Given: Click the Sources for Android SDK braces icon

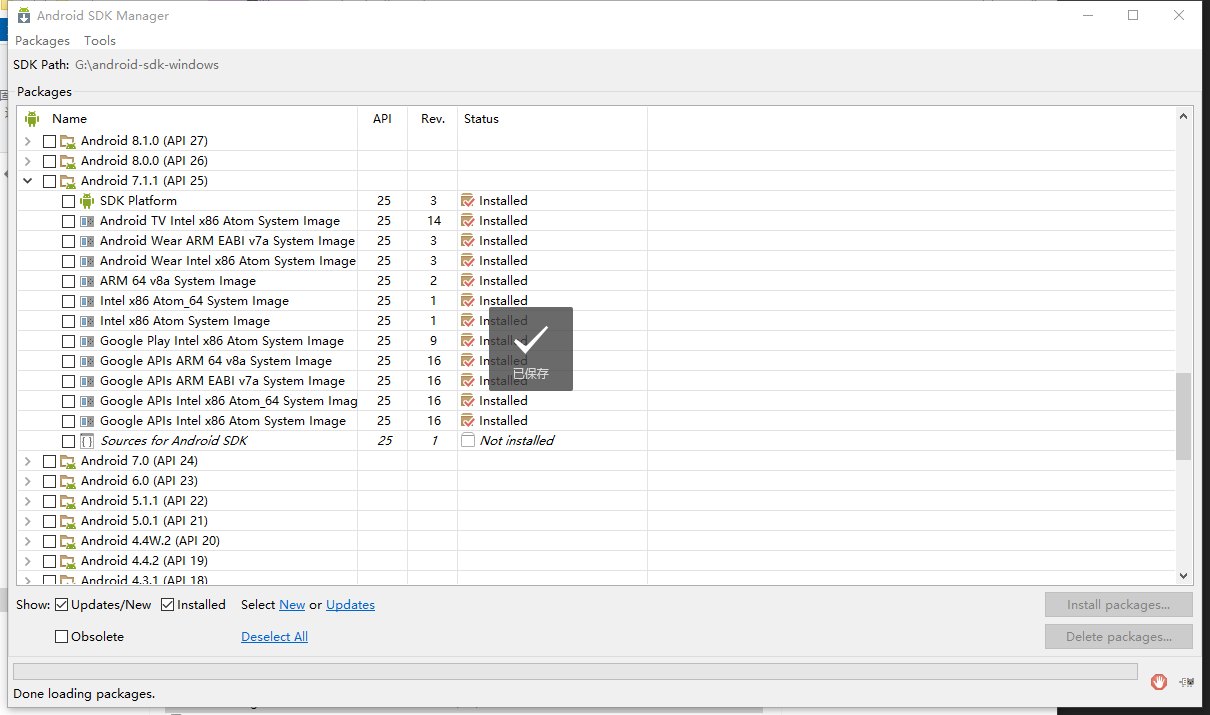Looking at the screenshot, I should pyautogui.click(x=87, y=441).
